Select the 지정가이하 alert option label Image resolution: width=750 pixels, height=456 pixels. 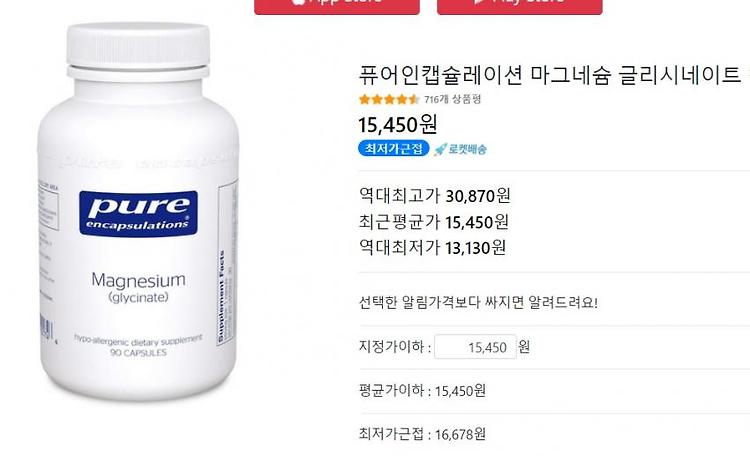point(395,346)
